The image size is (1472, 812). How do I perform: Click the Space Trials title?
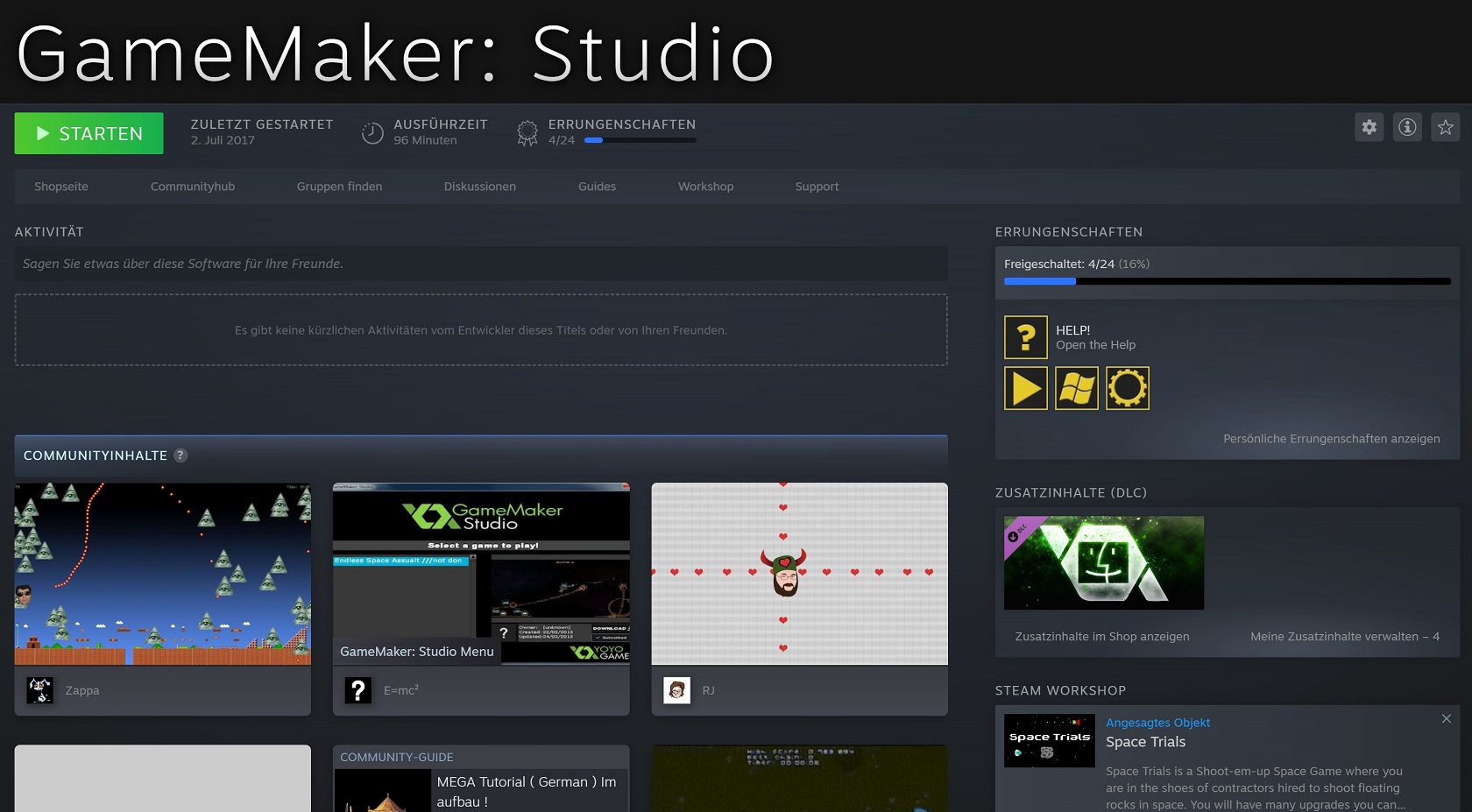pos(1145,742)
